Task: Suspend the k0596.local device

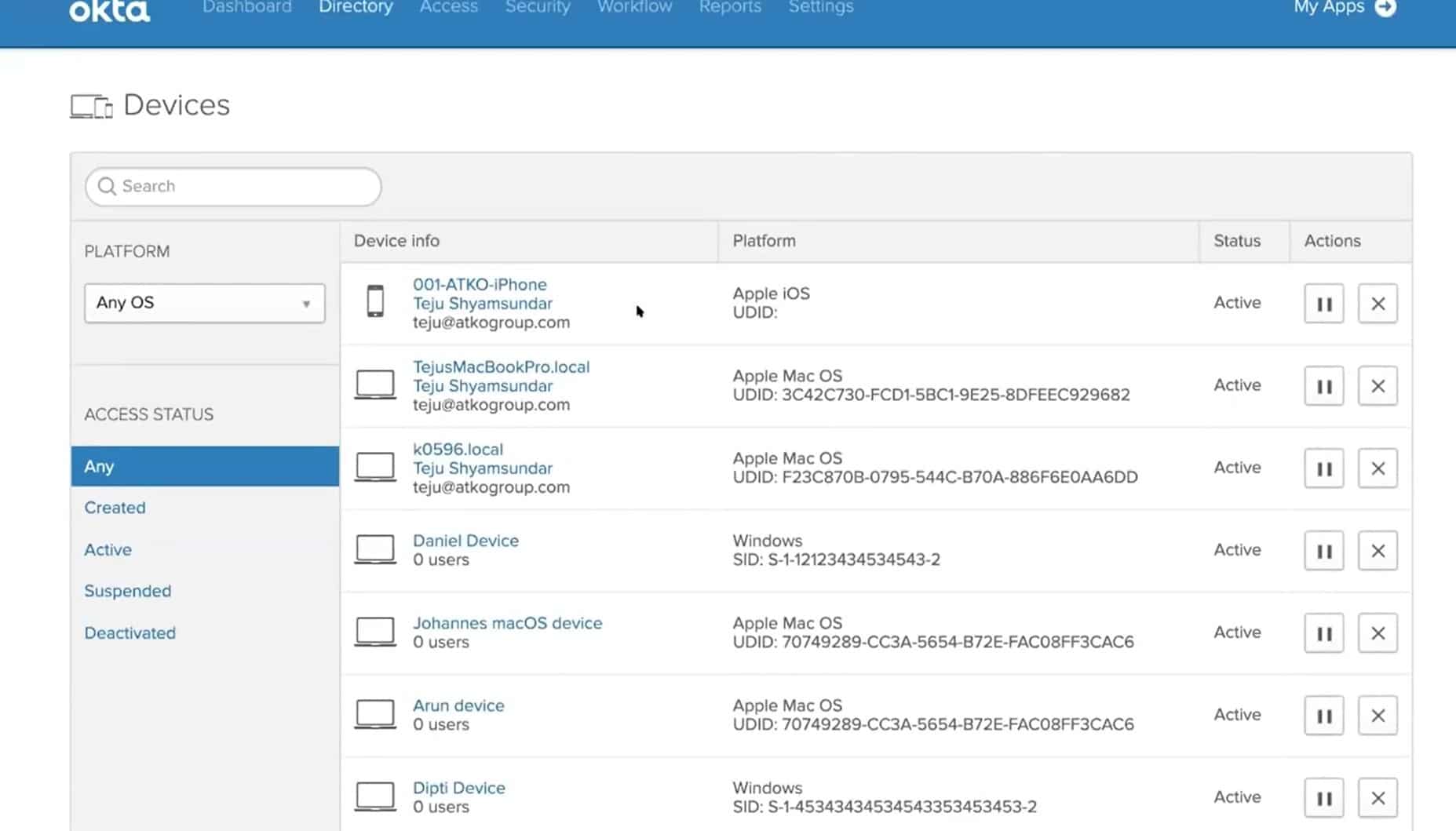Action: 1323,468
